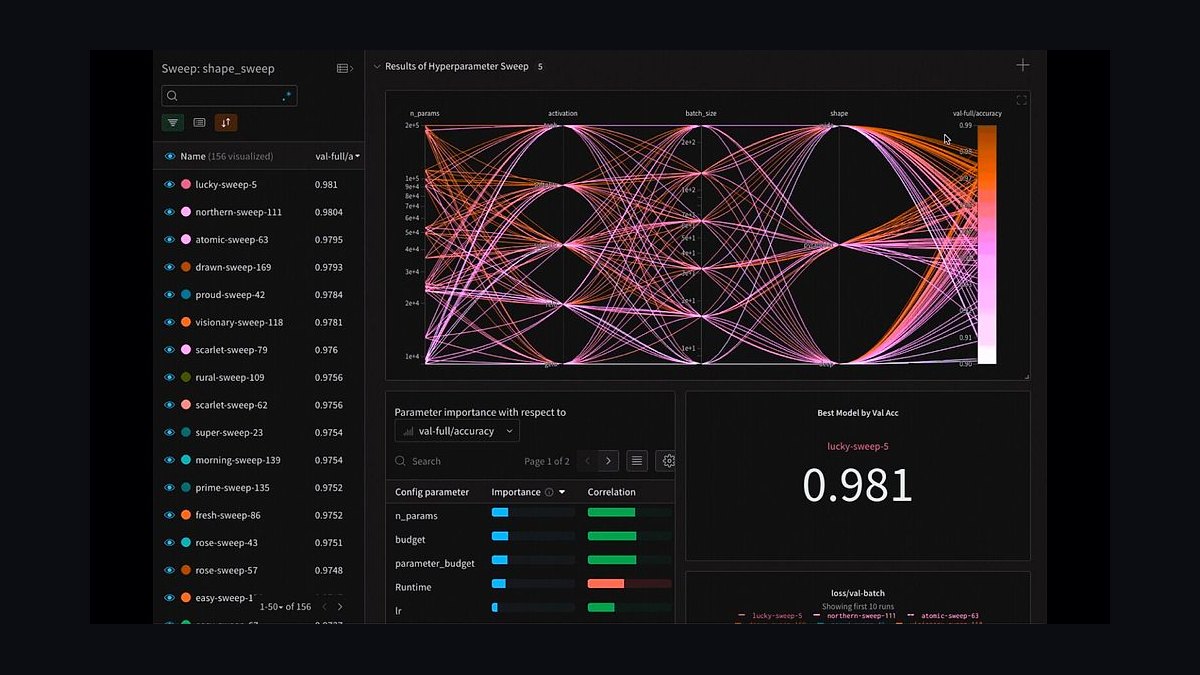Open parameter importance settings gear
Screen dimensions: 1200x675
point(668,461)
